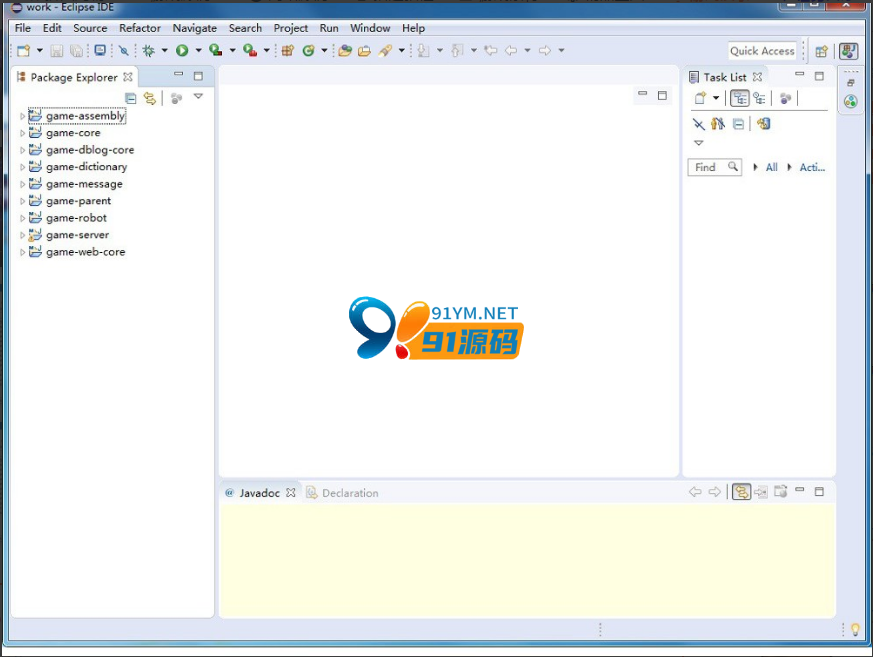Click the Restore icon in right trim bar
The height and width of the screenshot is (657, 873).
point(850,83)
